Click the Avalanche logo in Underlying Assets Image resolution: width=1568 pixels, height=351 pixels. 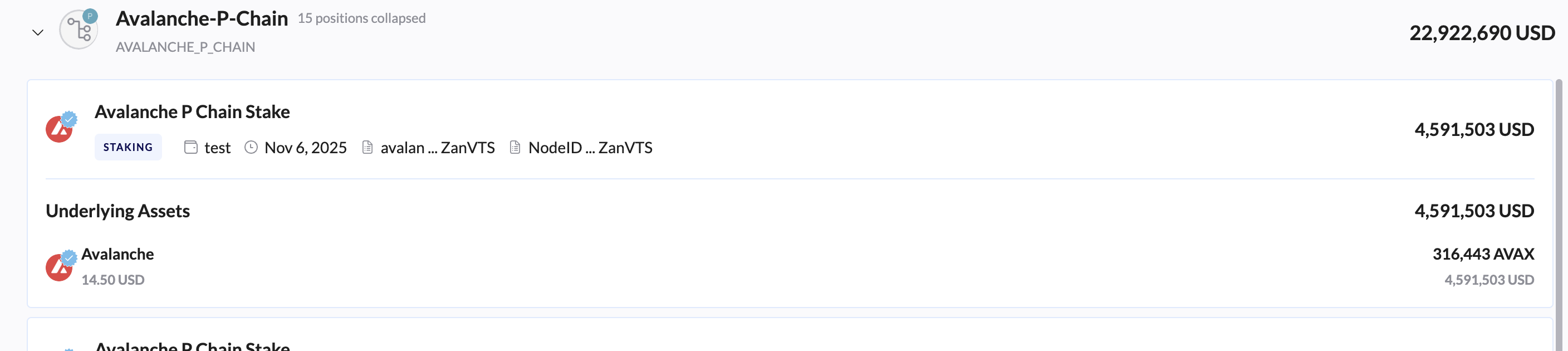pos(60,267)
